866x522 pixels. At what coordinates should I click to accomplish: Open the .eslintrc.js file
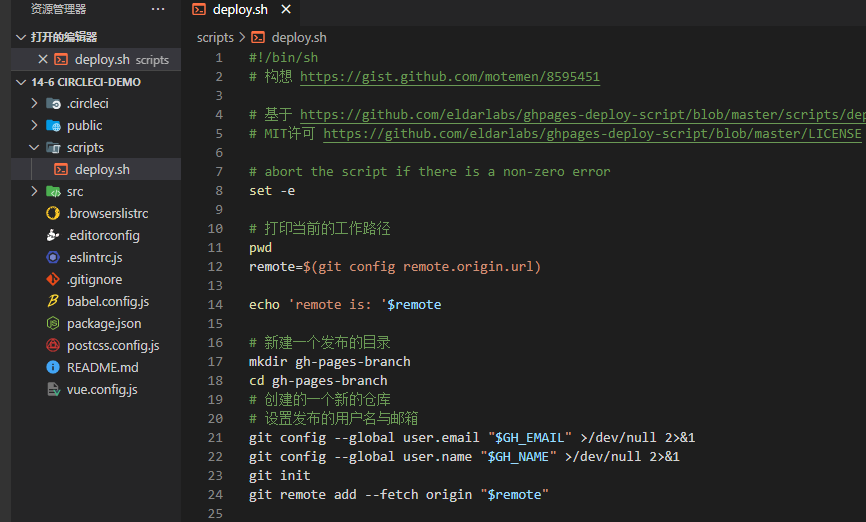point(96,257)
